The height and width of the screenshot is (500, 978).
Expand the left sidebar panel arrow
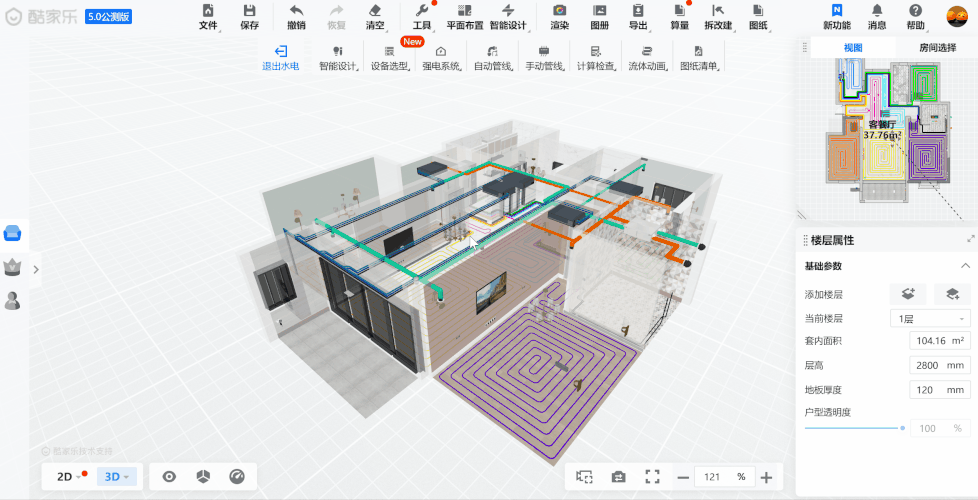[x=36, y=269]
